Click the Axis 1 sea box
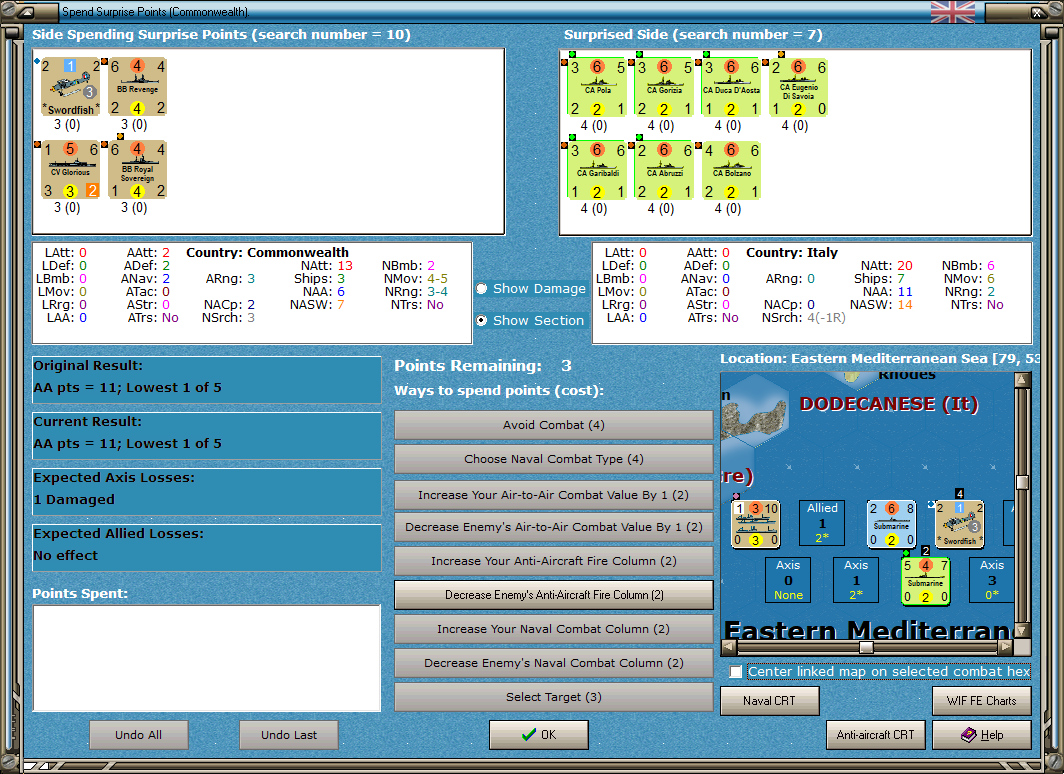This screenshot has height=774, width=1064. click(x=856, y=580)
